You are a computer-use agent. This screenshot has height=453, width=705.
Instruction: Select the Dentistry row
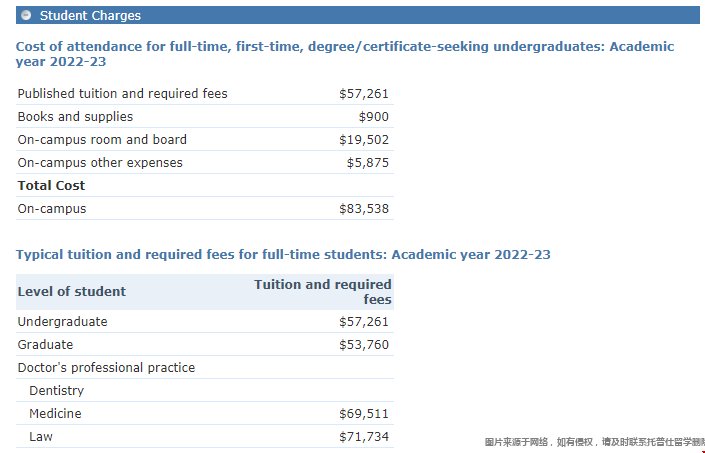click(x=56, y=391)
